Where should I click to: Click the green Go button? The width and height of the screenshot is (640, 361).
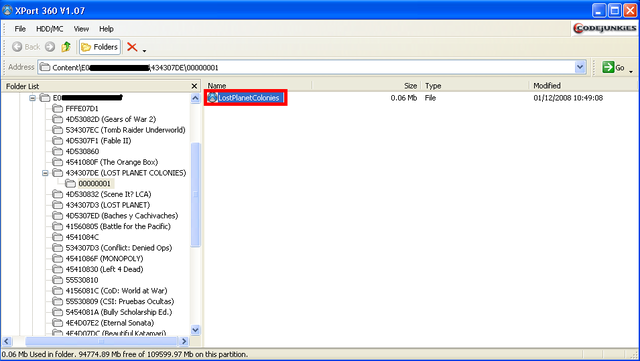pos(613,67)
